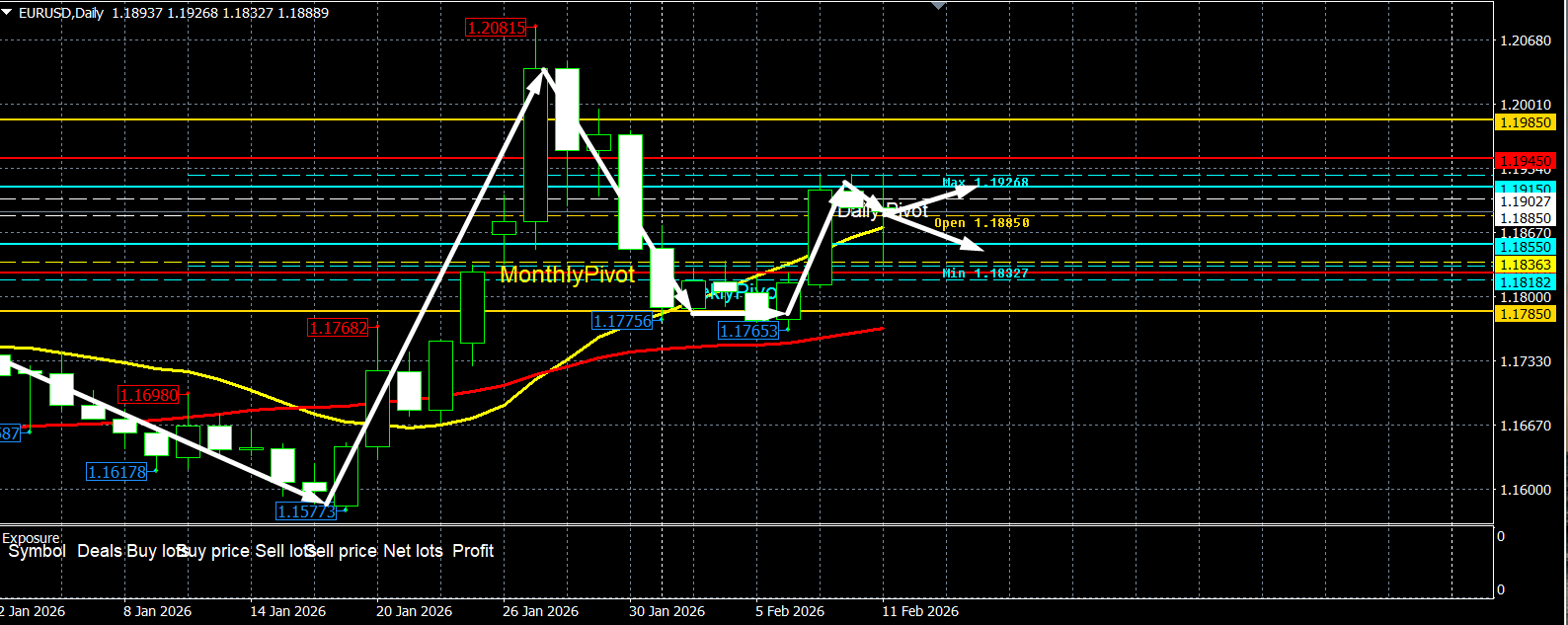Select the yellow 1.18363 axis price tag
The image size is (1568, 625).
pos(1527,265)
